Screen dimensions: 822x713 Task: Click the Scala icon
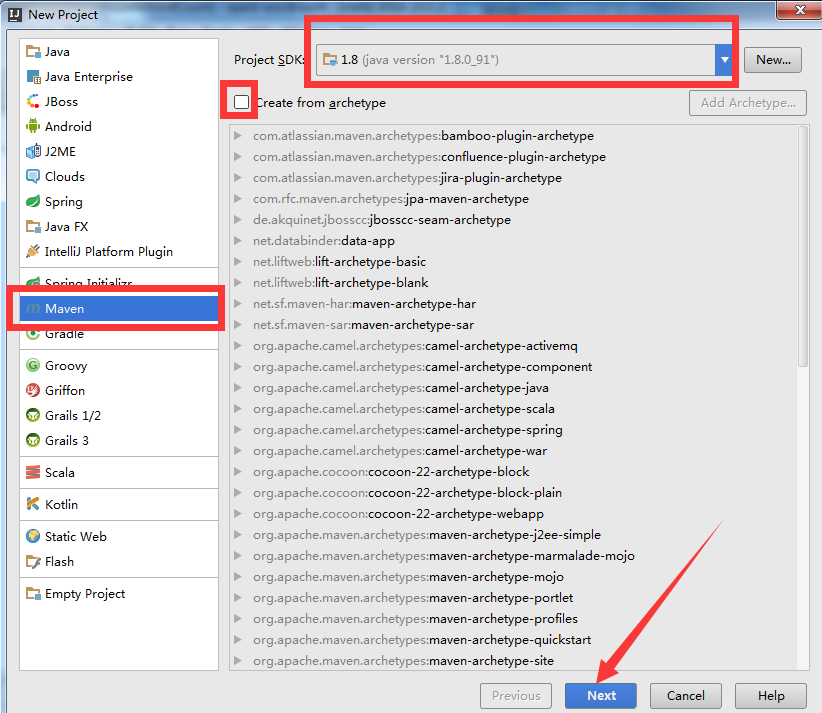tap(33, 472)
